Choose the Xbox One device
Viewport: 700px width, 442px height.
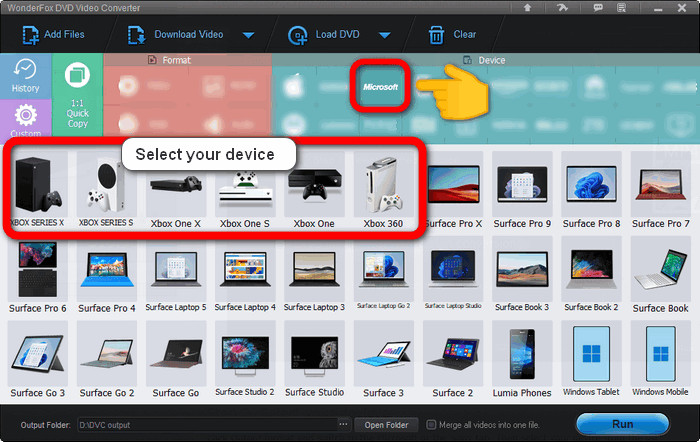(x=314, y=190)
